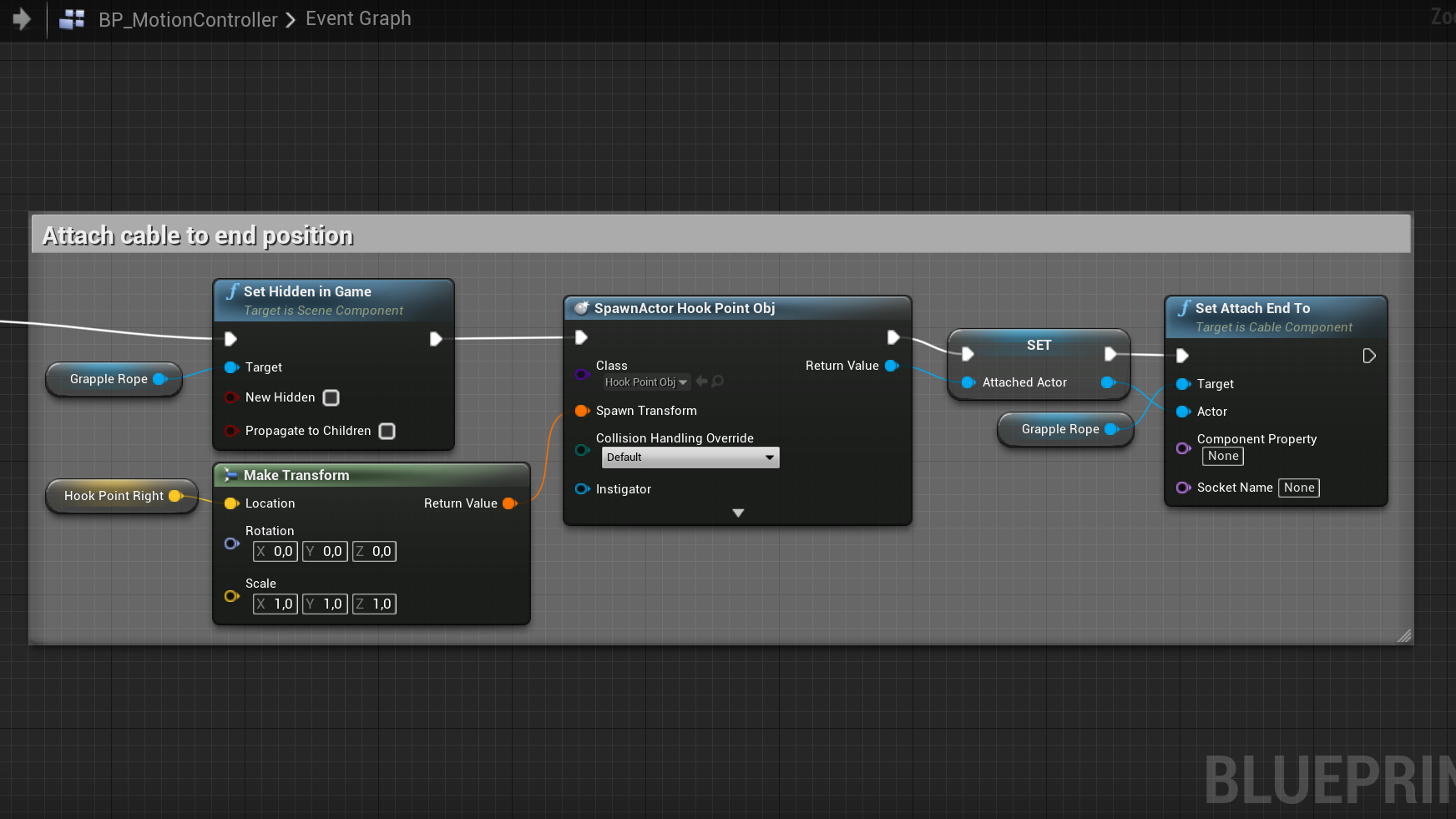Click the SpawnActor Return Value blue pin
Image resolution: width=1456 pixels, height=819 pixels.
click(x=891, y=366)
